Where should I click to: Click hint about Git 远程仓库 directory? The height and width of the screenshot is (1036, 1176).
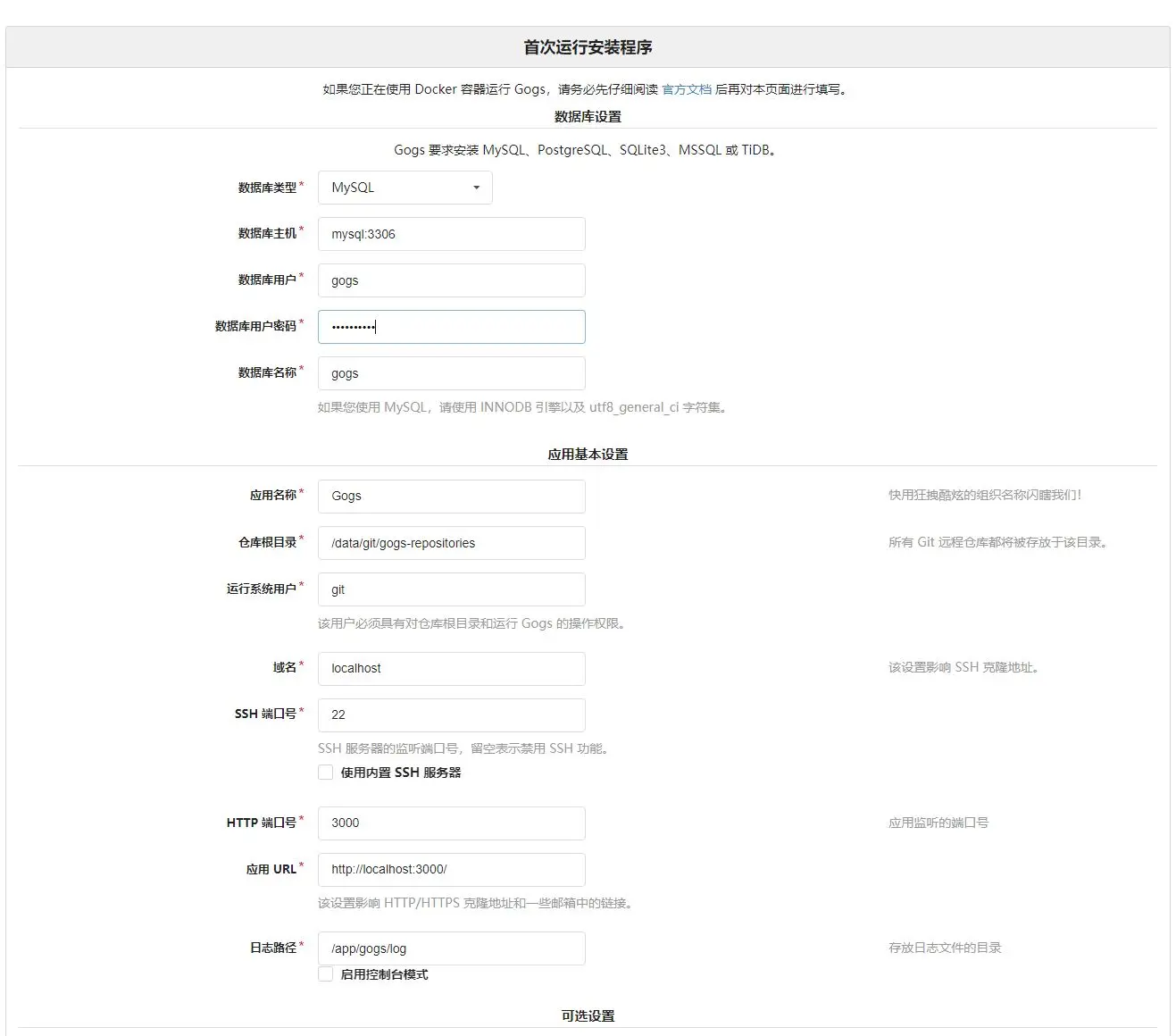coord(997,542)
